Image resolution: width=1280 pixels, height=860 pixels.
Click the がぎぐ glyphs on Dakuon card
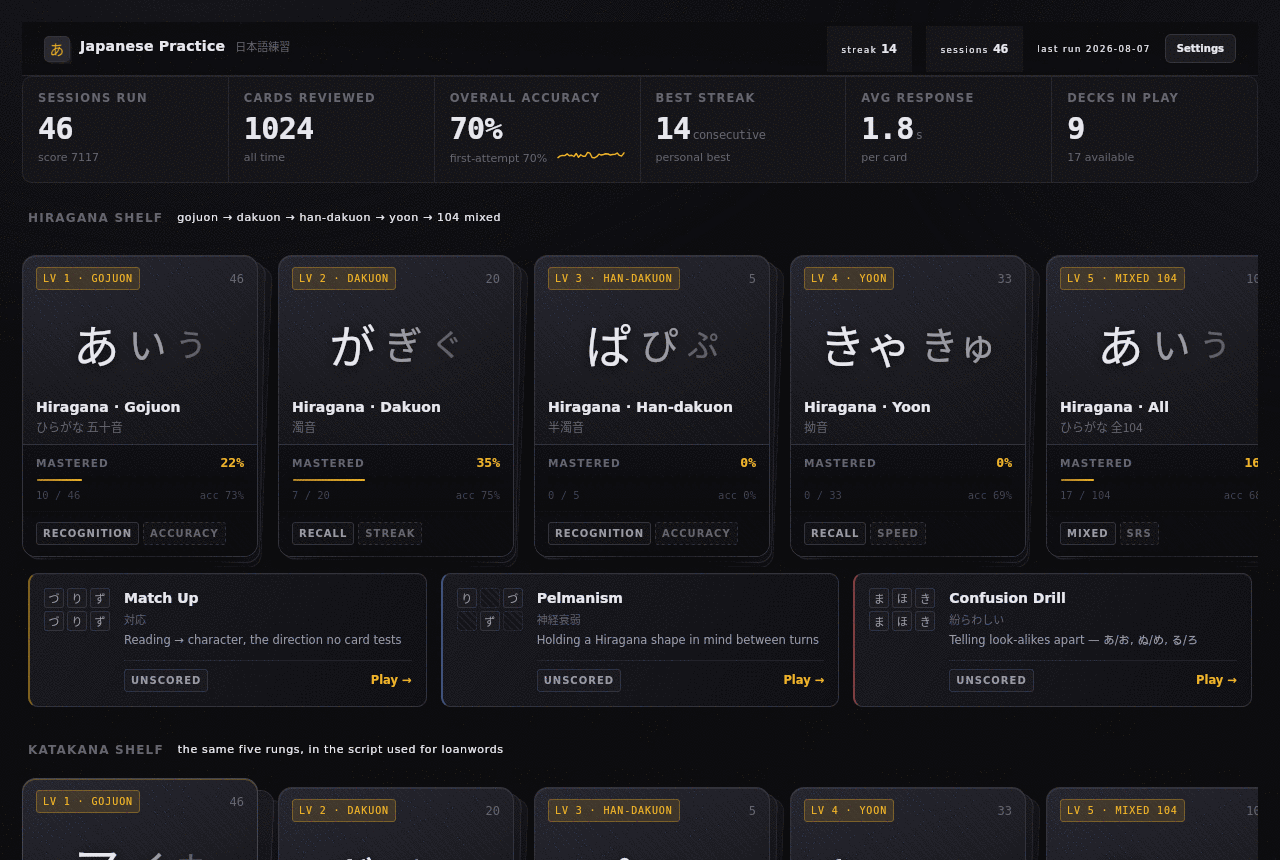coord(396,345)
